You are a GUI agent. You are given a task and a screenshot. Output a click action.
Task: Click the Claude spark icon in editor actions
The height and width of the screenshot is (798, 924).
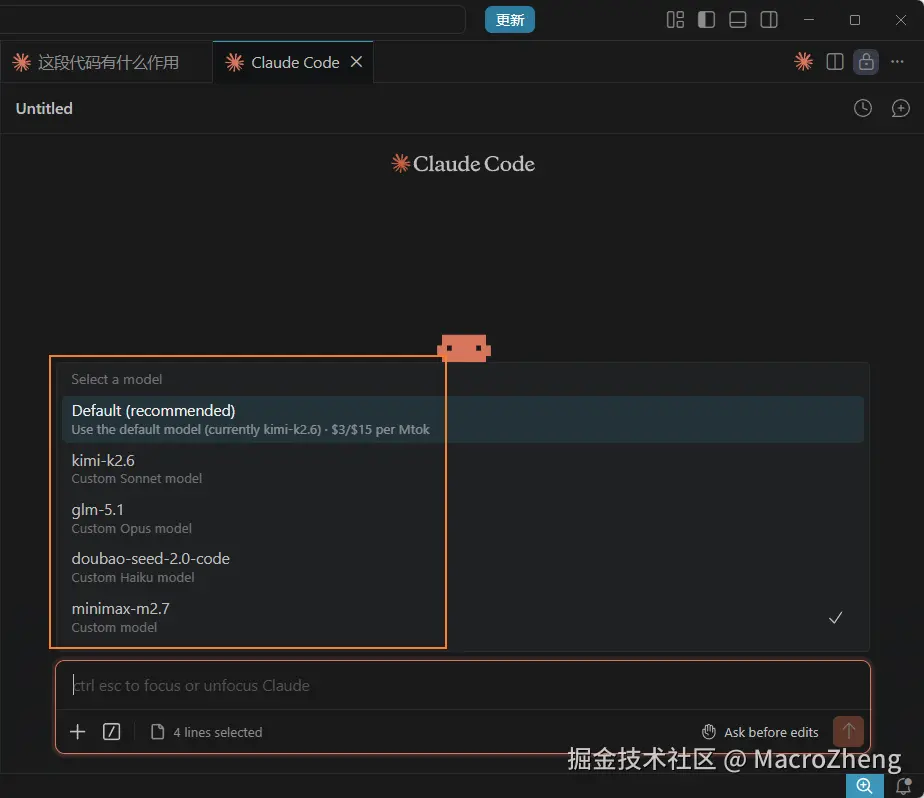(x=803, y=61)
